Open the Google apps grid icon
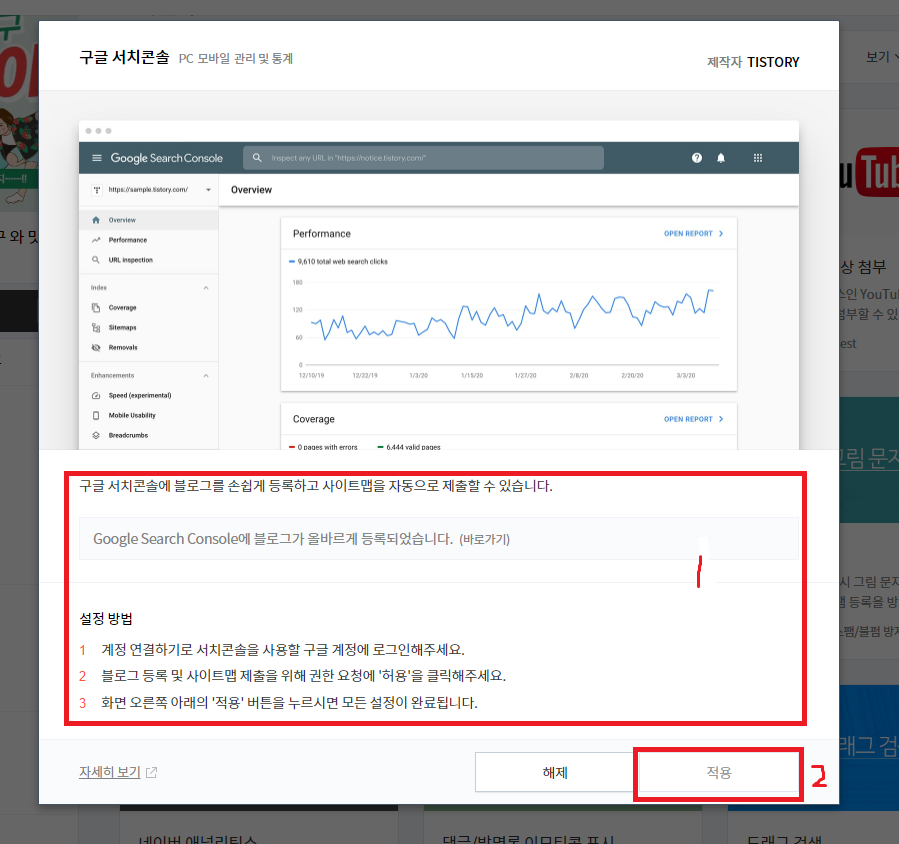This screenshot has height=844, width=899. [757, 158]
